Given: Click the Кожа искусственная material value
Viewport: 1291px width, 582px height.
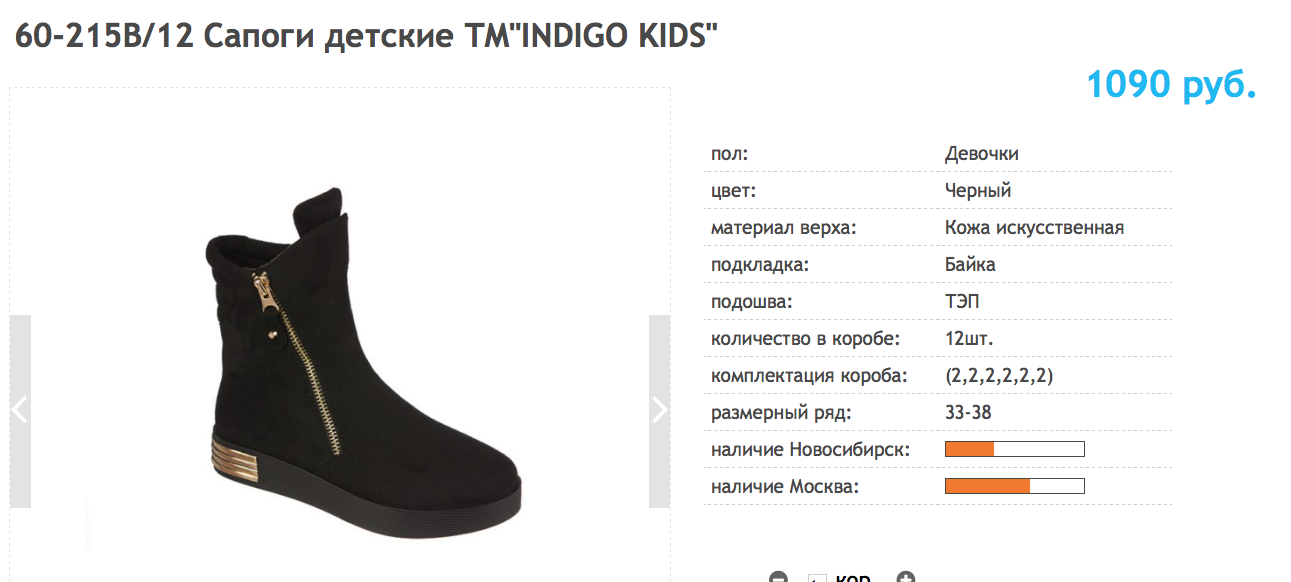Looking at the screenshot, I should [x=1033, y=227].
